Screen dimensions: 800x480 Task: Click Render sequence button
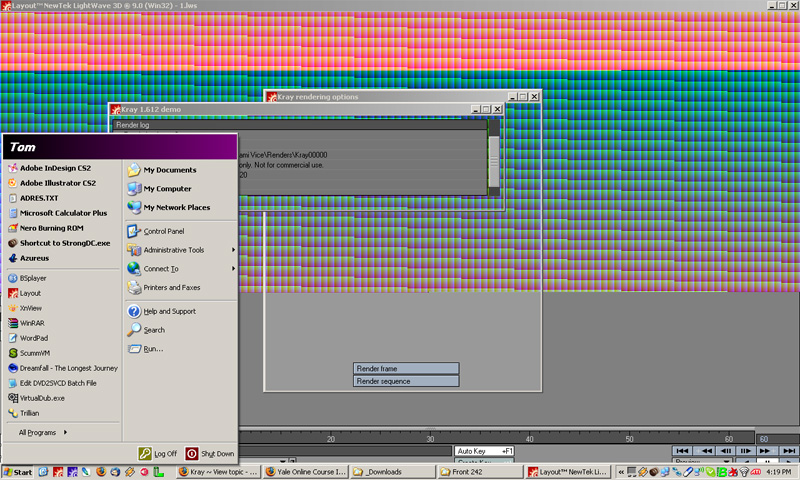pos(406,381)
